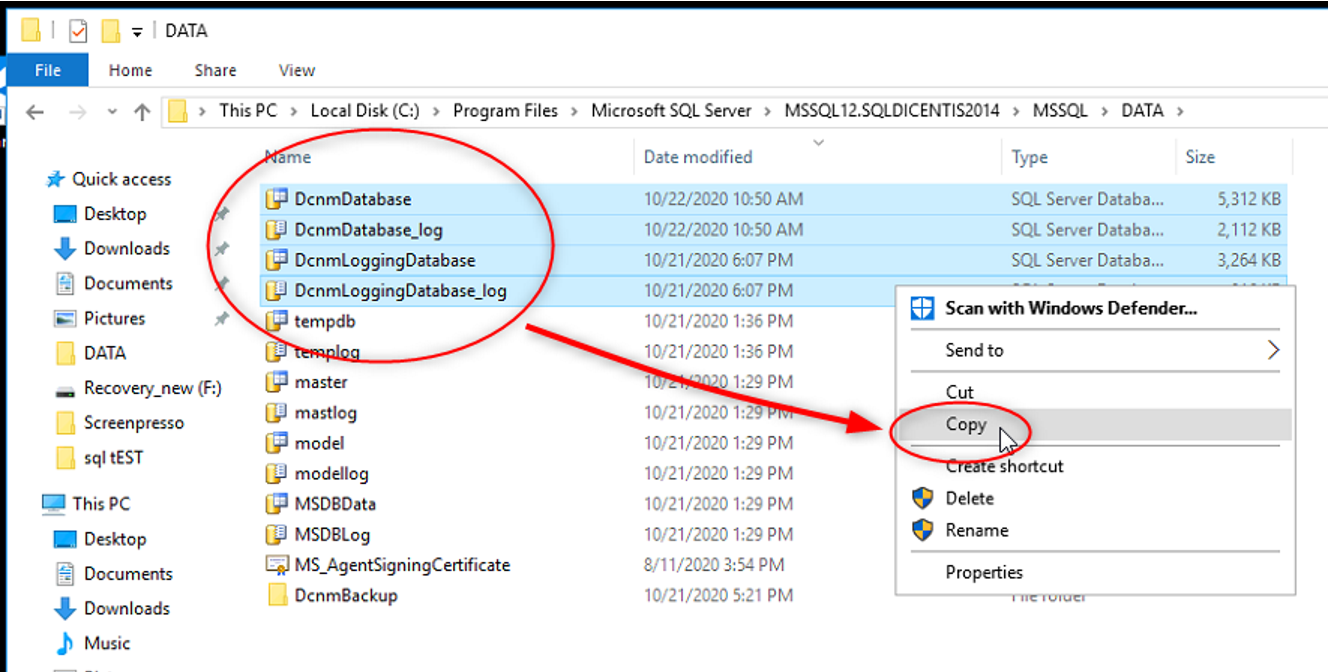Choose Delete from the context menu

(x=969, y=498)
